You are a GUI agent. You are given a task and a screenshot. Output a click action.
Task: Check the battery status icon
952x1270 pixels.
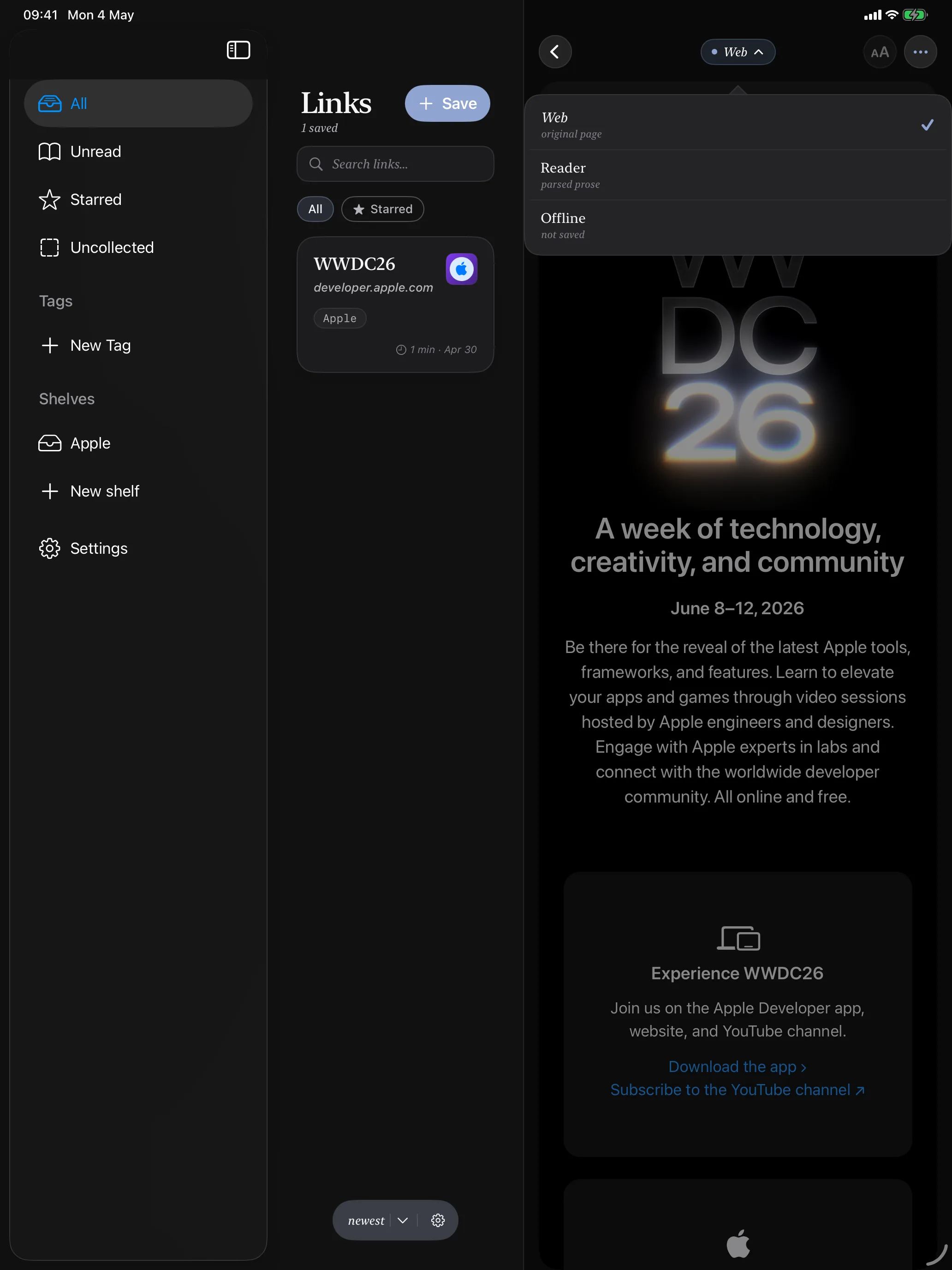[915, 15]
